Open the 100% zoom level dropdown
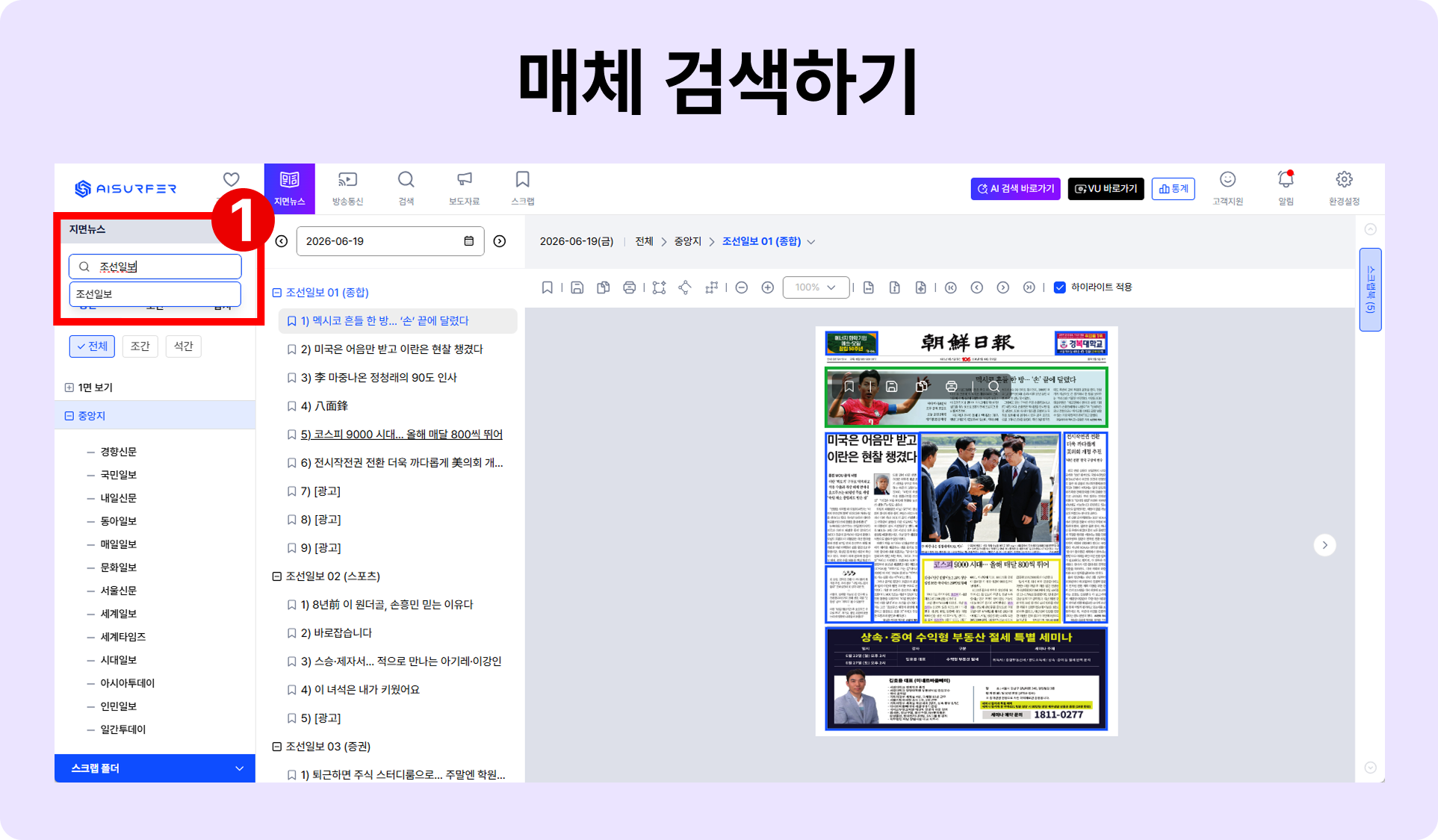This screenshot has height=840, width=1438. click(816, 287)
